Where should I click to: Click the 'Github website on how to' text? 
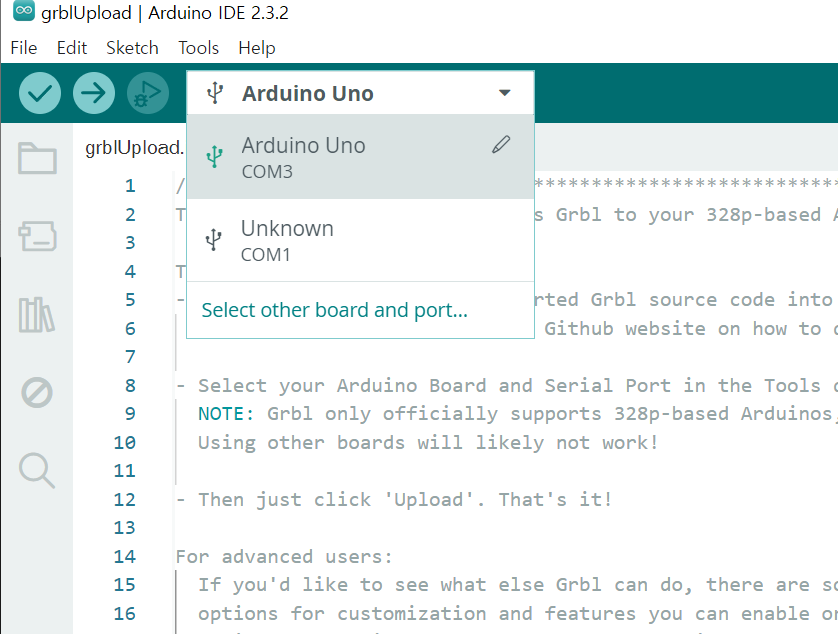(x=683, y=328)
